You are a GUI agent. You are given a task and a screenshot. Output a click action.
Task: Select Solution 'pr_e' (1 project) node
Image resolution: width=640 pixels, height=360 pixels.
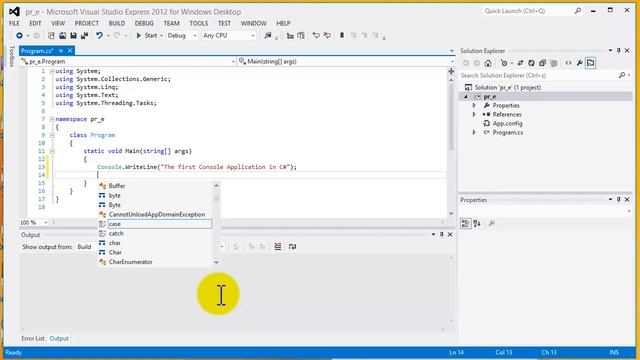coord(507,88)
